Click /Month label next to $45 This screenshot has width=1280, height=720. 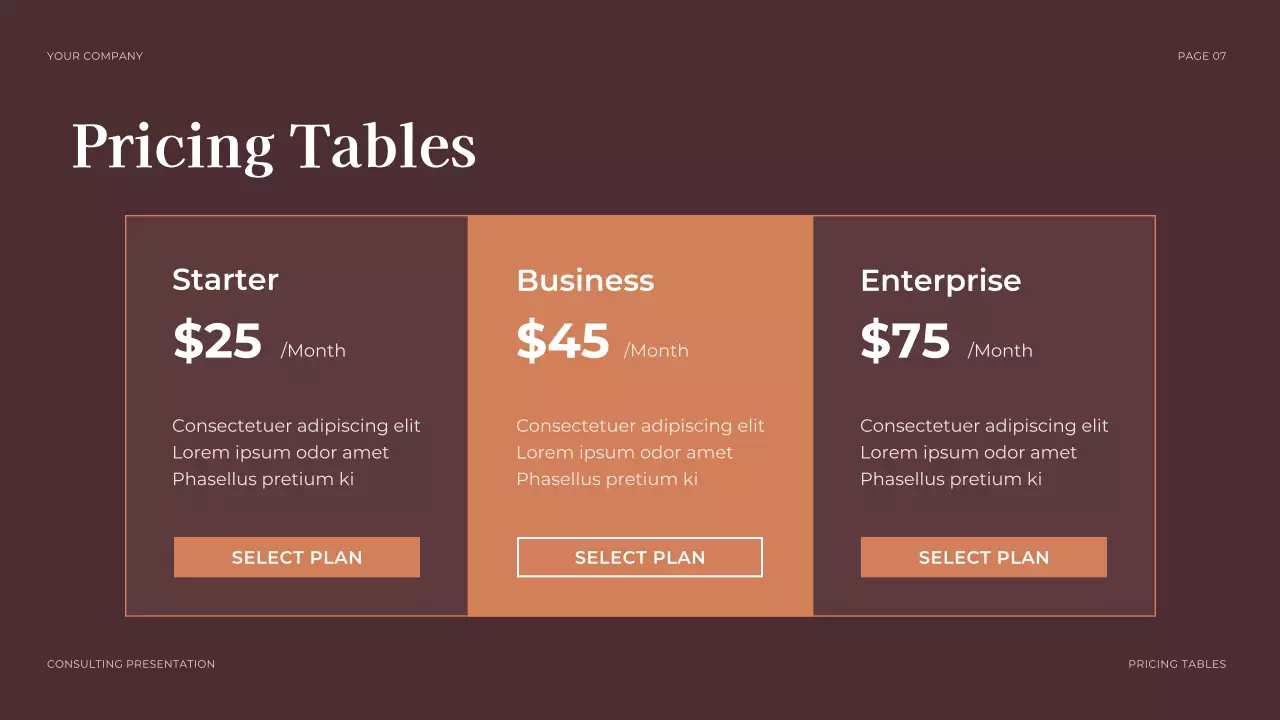(656, 351)
